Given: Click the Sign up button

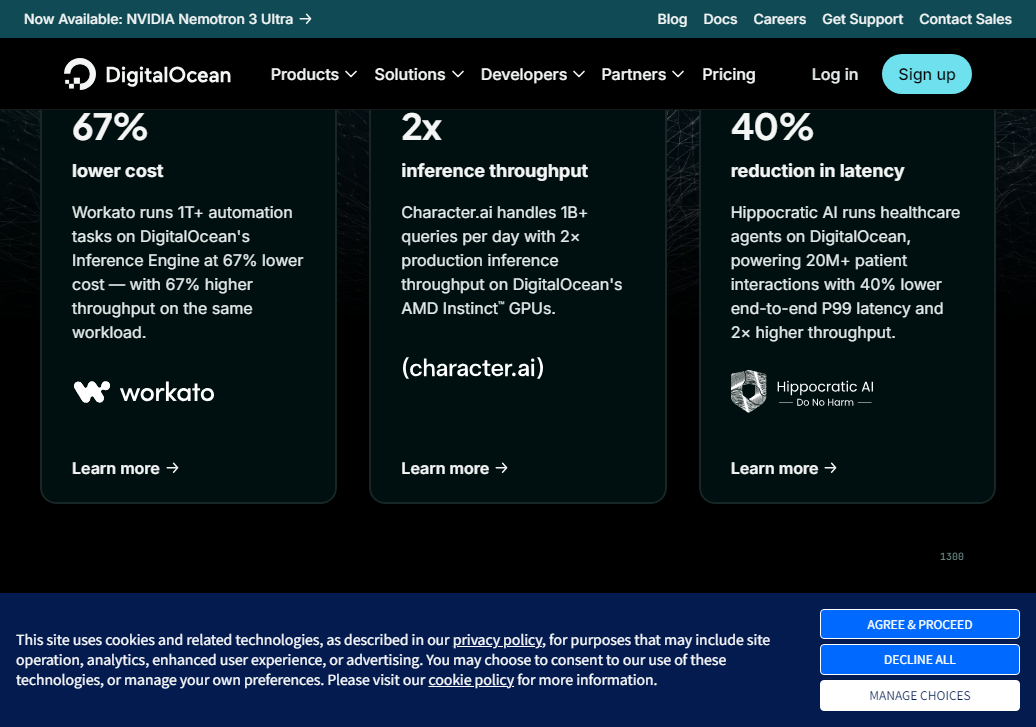Looking at the screenshot, I should (x=926, y=74).
